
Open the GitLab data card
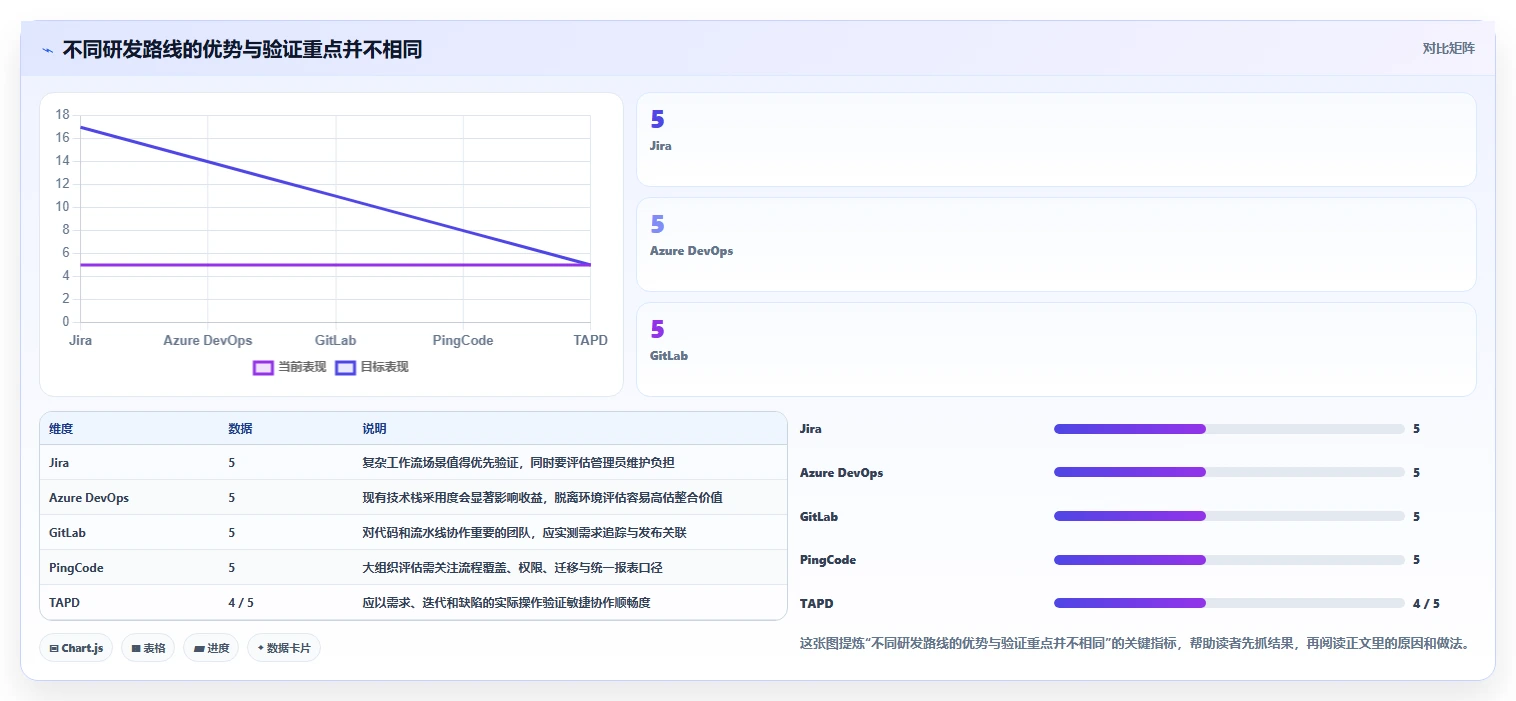click(x=1056, y=350)
